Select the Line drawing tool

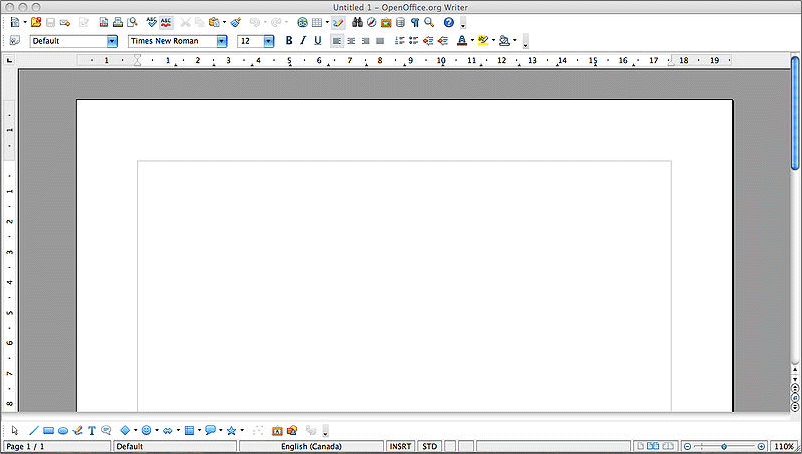point(33,431)
